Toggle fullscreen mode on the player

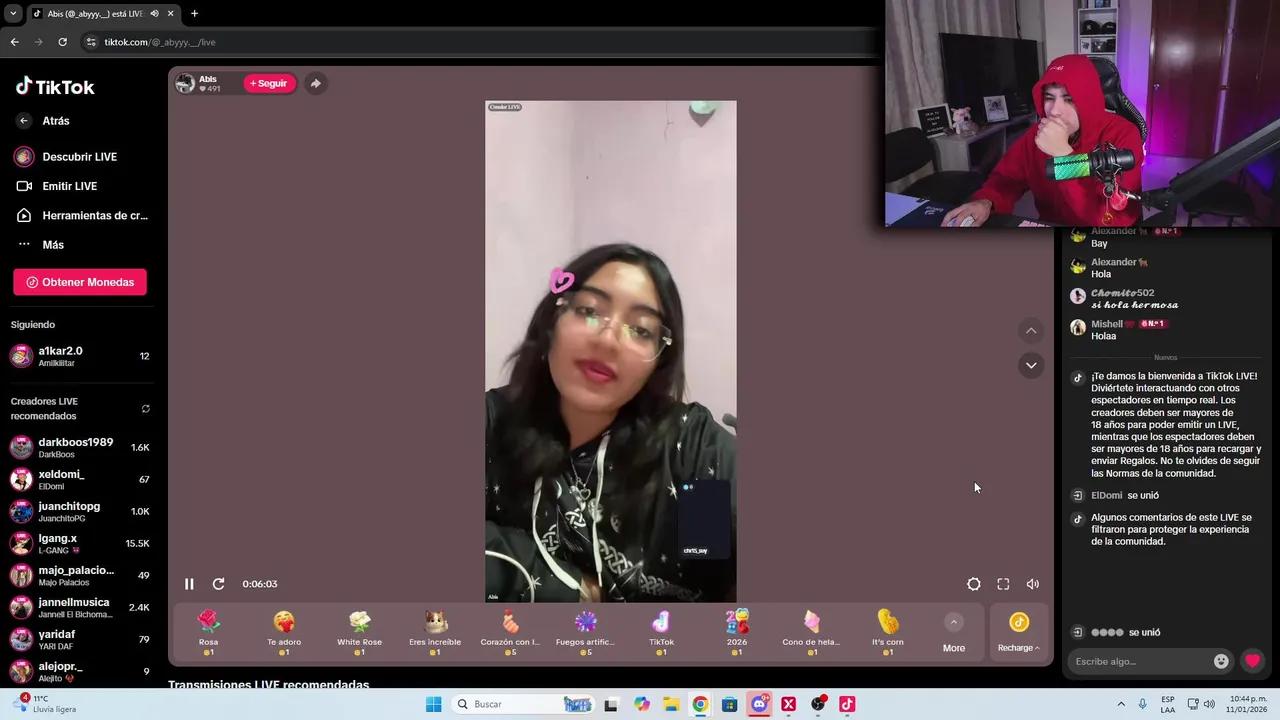pos(1003,584)
